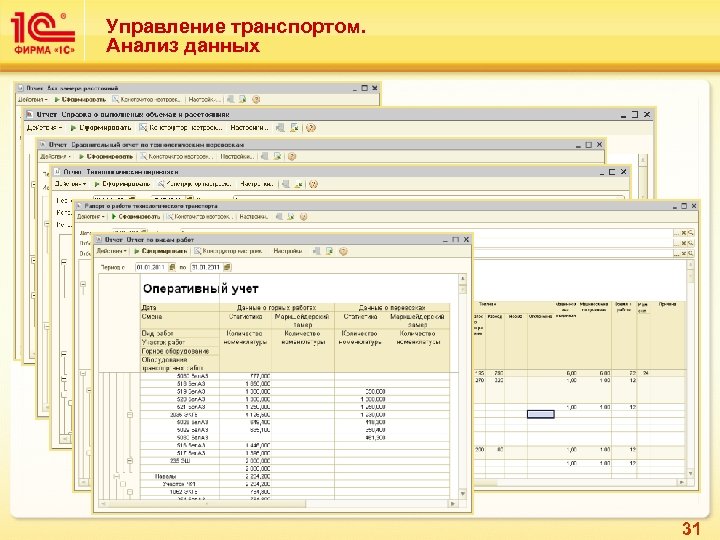Open 'Действия' menu in 'Рапорт о работе' window
720x540 pixels.
[90, 216]
